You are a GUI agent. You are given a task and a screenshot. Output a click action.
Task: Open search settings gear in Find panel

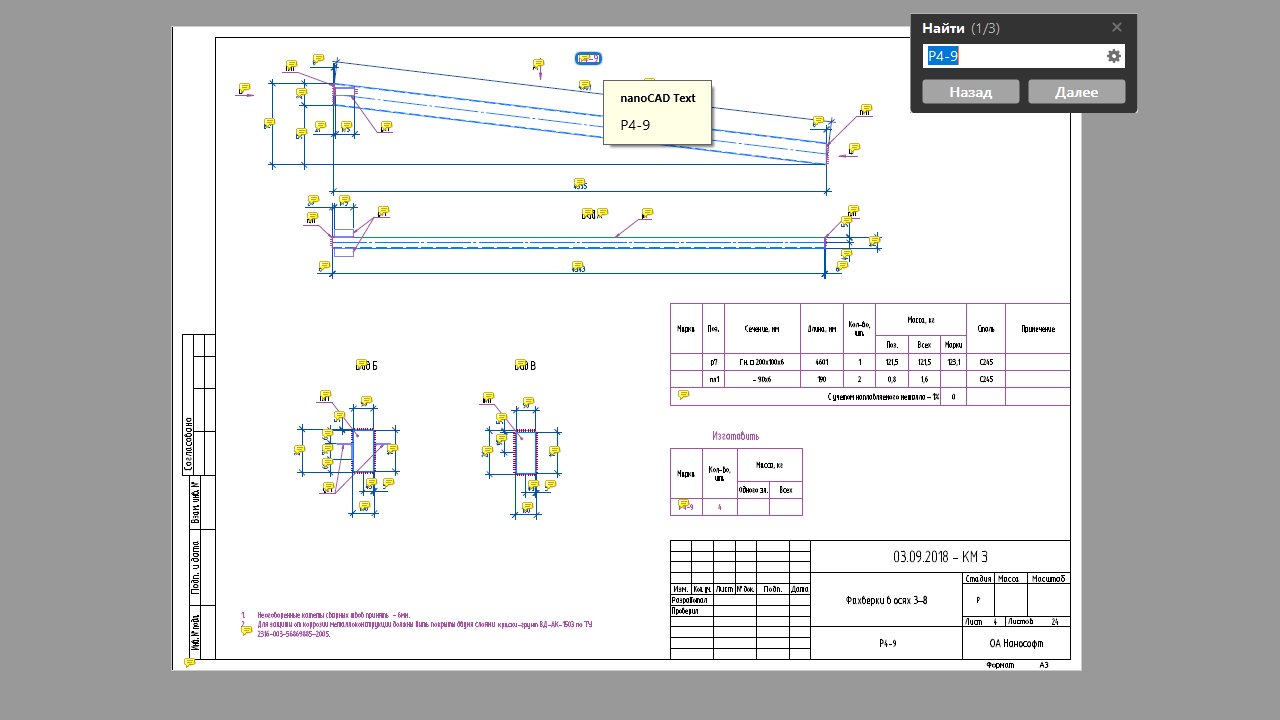tap(1113, 56)
